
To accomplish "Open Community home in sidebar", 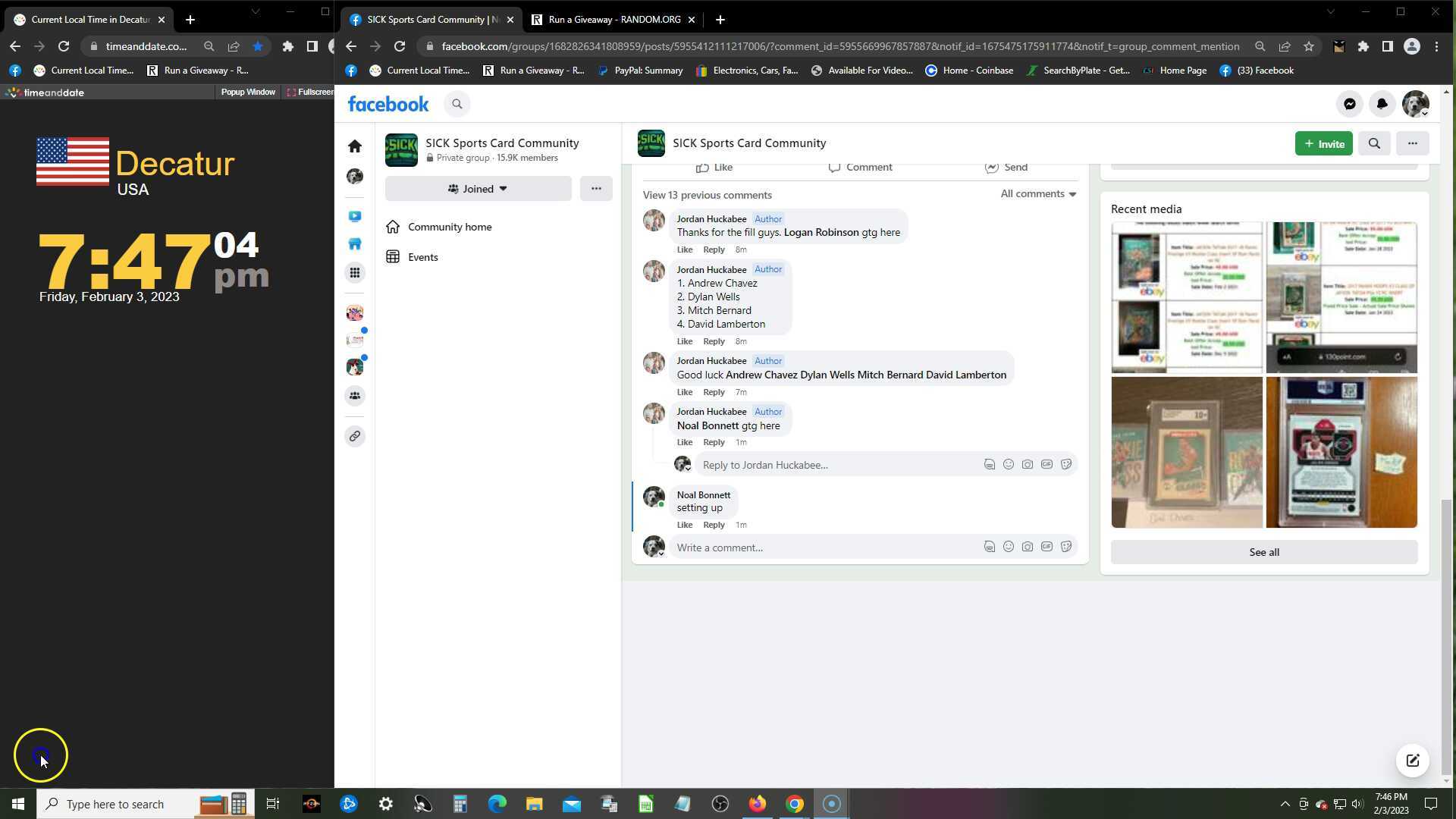I will 449,227.
